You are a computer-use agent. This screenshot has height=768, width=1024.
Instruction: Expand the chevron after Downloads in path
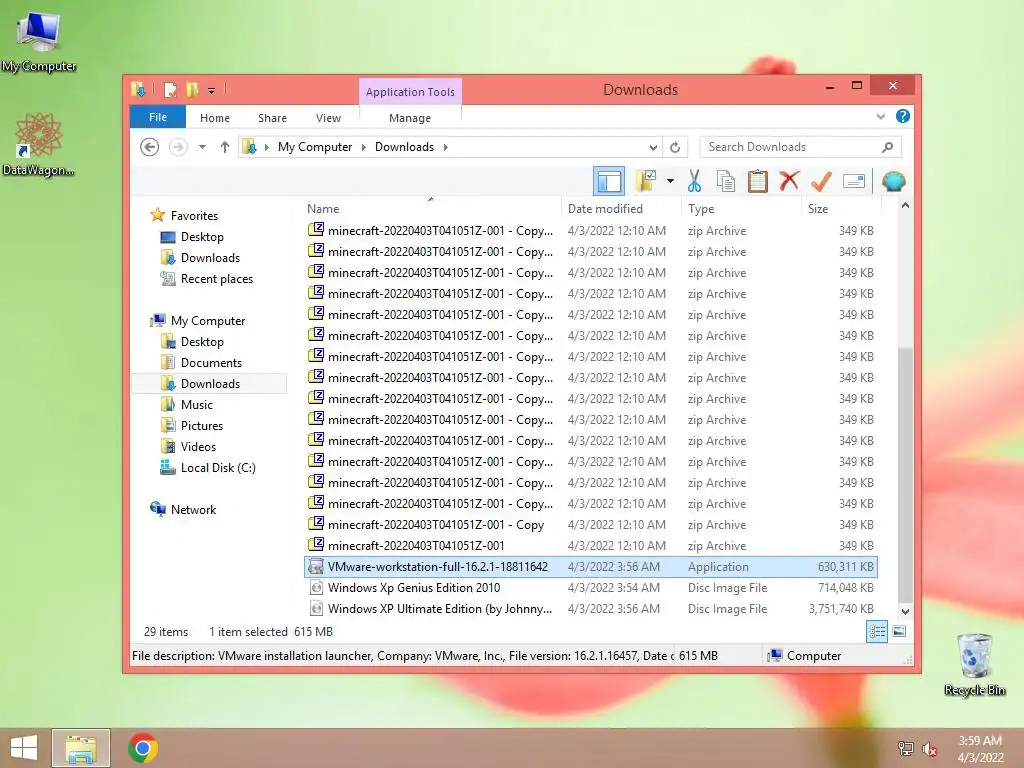click(x=445, y=148)
